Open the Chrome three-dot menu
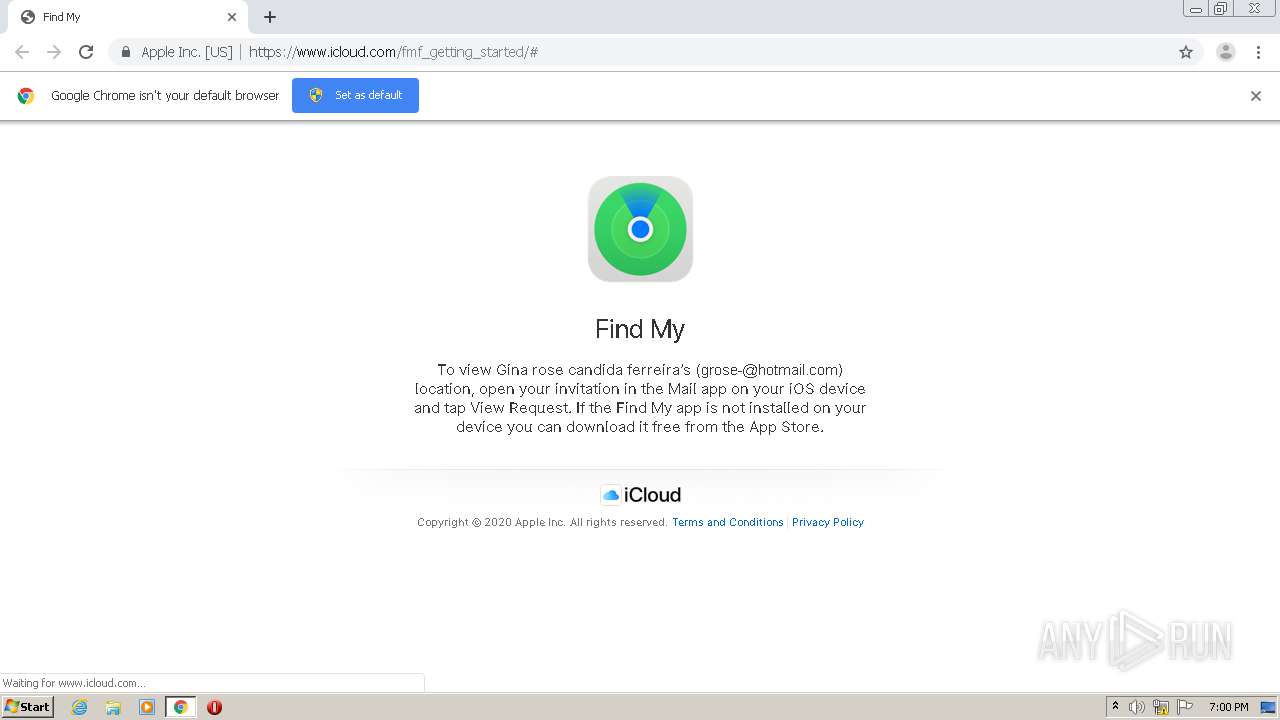Screen dimensions: 1280x720 pyautogui.click(x=1259, y=52)
